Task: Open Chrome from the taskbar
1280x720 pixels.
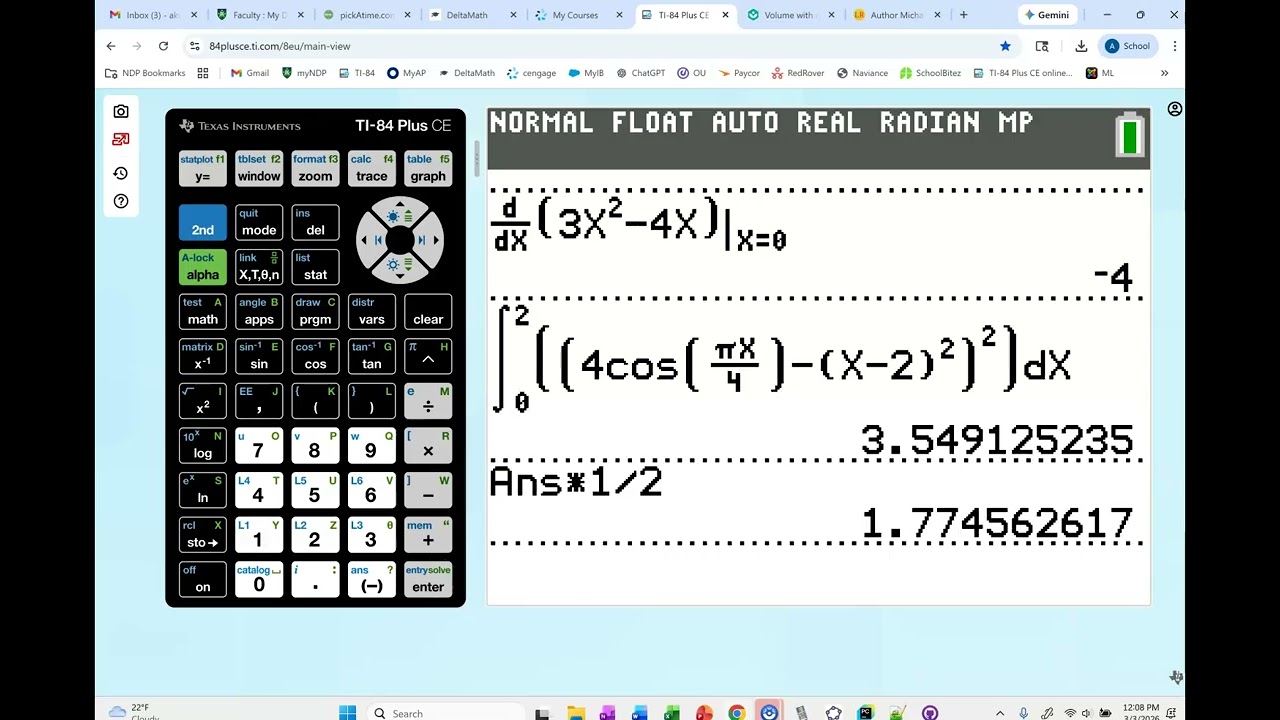Action: point(737,713)
